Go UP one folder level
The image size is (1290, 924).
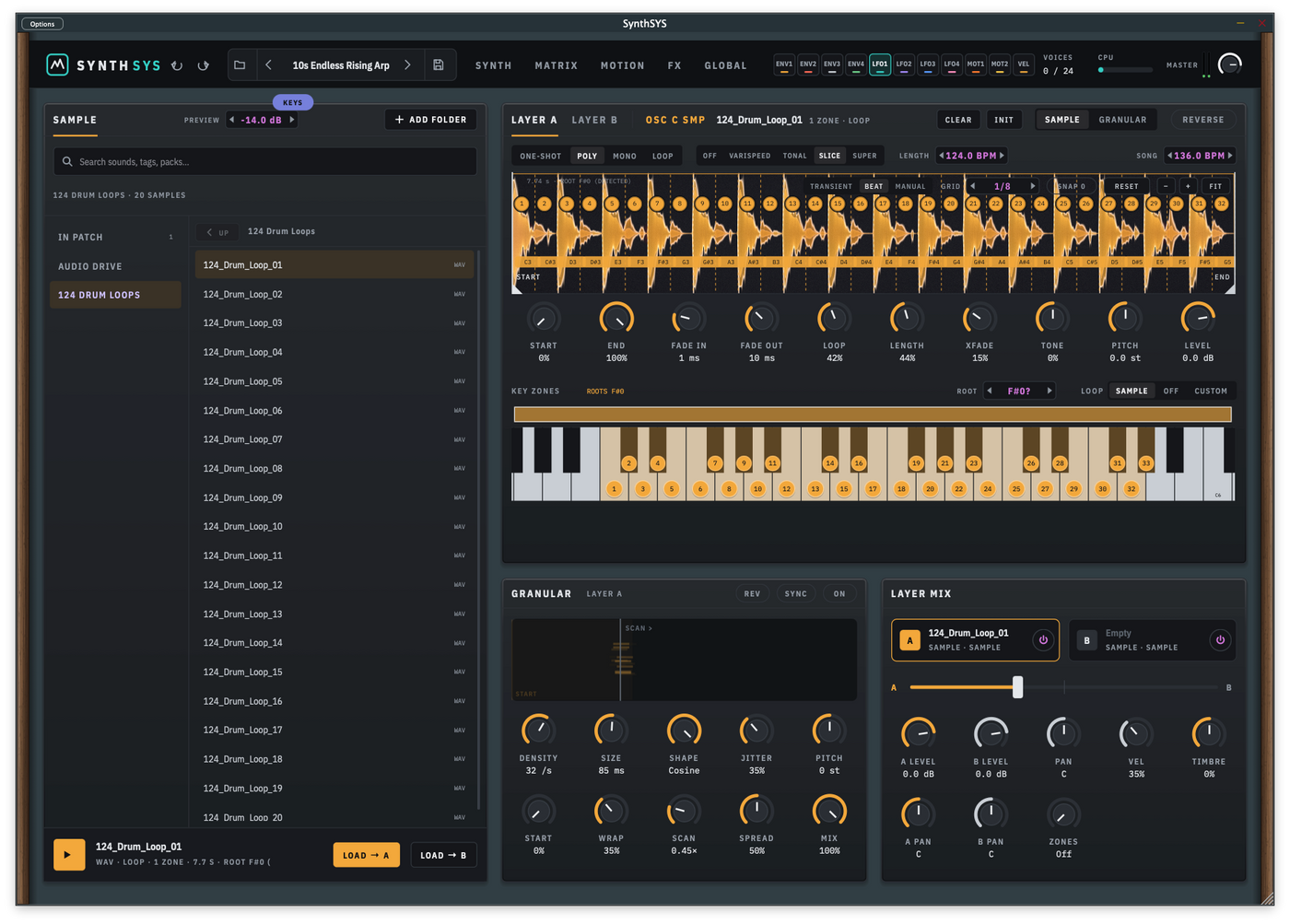pos(217,232)
